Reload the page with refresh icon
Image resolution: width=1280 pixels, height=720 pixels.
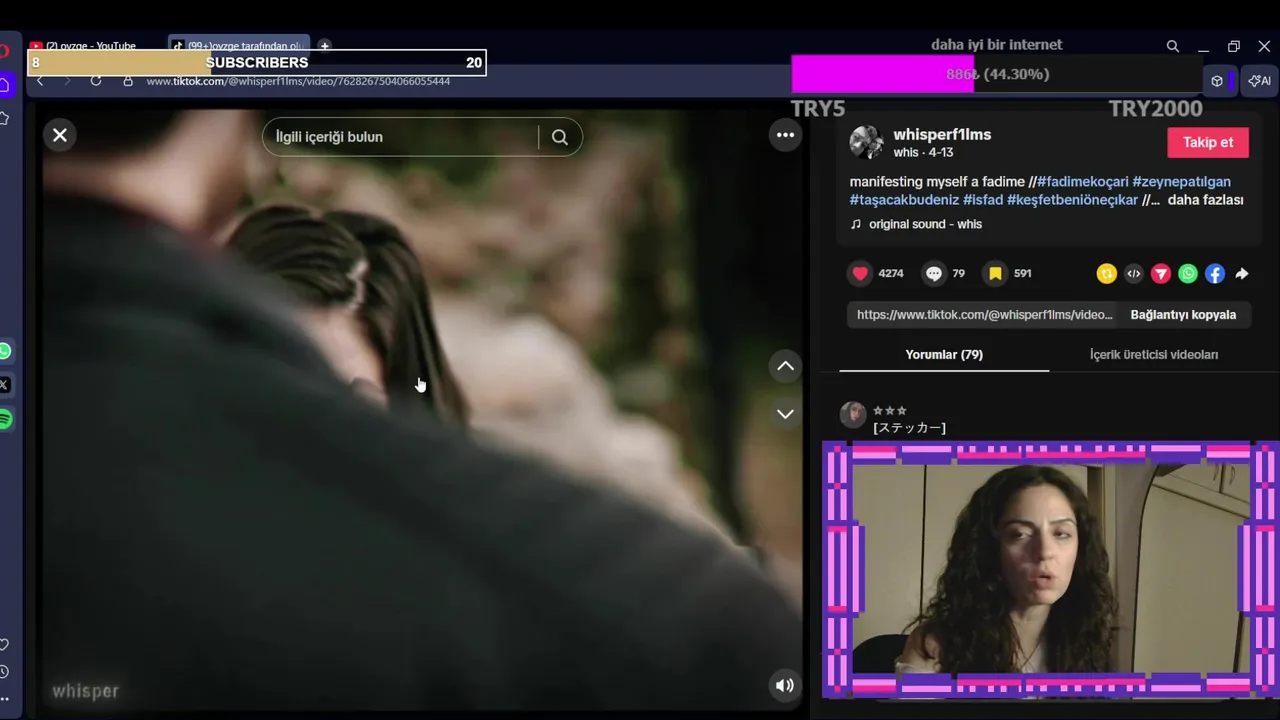[96, 81]
